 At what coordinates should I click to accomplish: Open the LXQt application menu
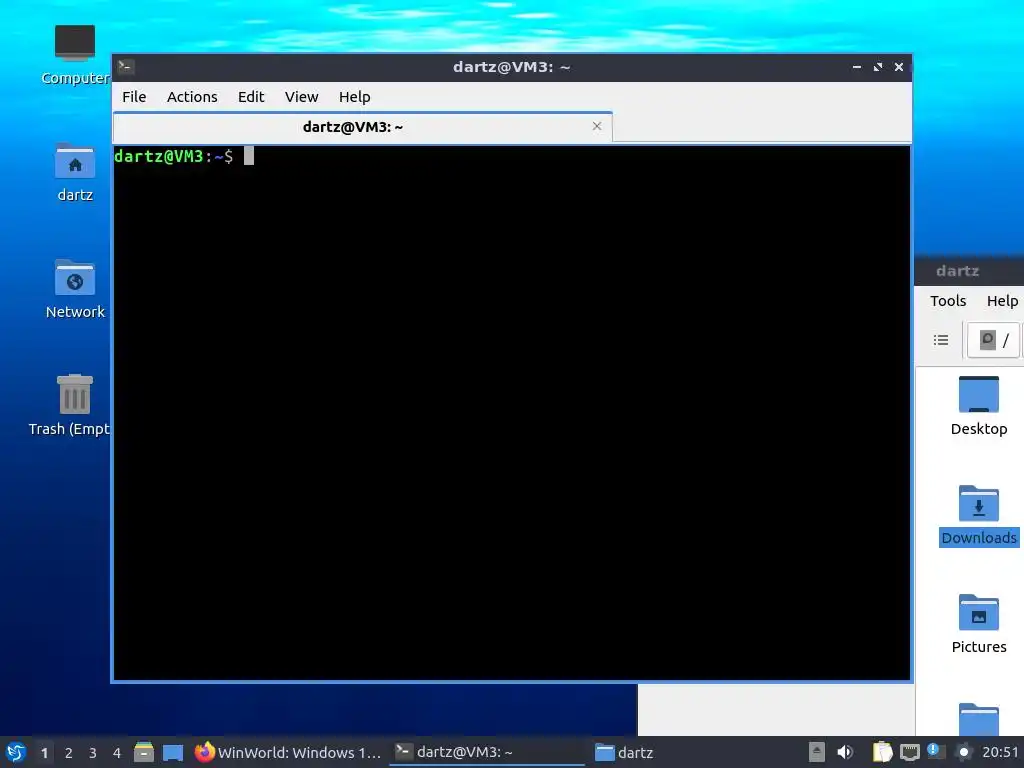16,752
